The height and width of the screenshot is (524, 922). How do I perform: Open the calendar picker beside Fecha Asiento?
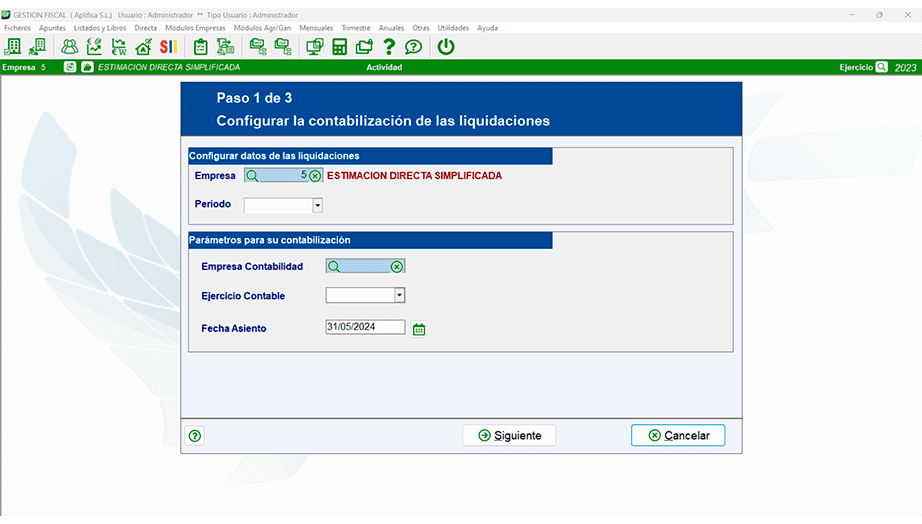419,329
